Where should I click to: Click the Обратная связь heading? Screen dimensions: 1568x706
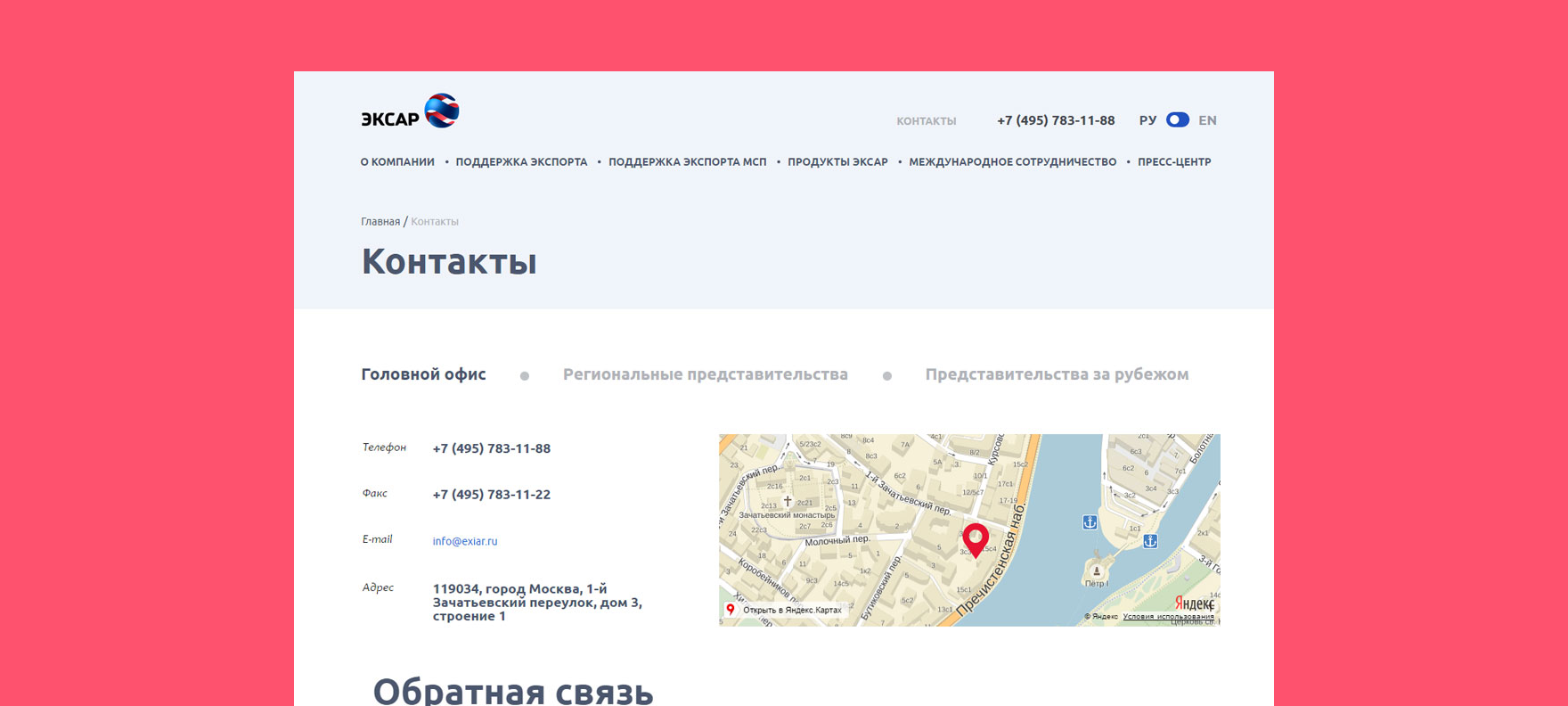pos(513,691)
